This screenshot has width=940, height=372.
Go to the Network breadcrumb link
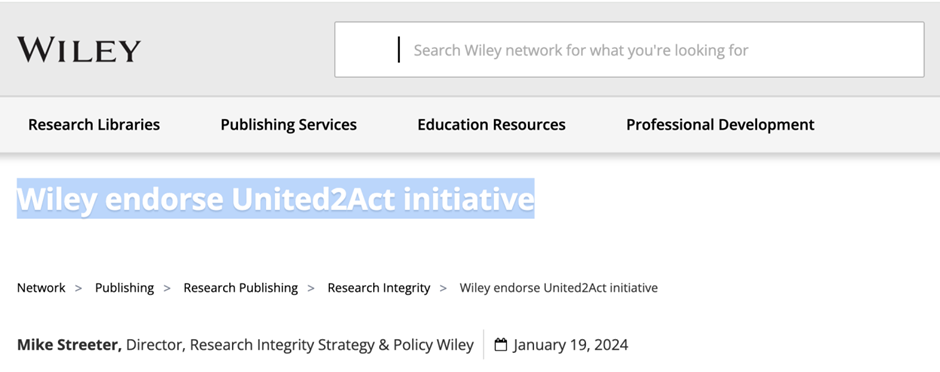[x=41, y=288]
